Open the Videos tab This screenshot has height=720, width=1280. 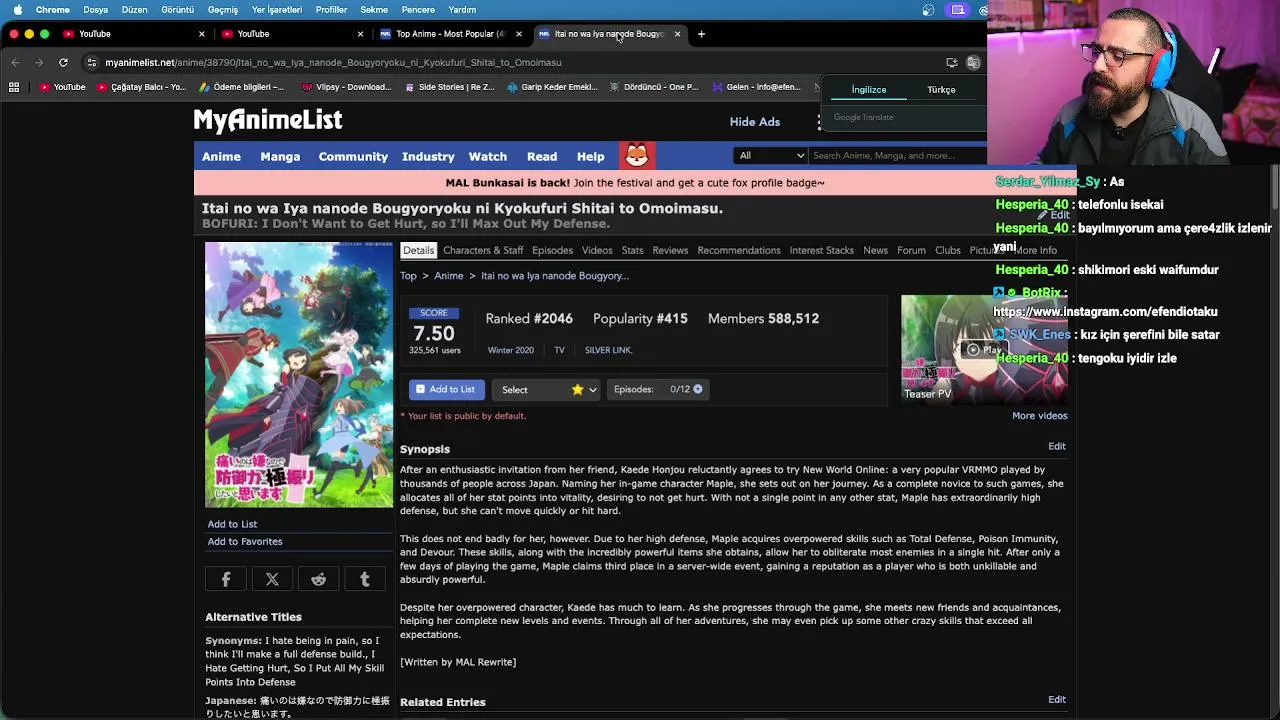(x=597, y=250)
